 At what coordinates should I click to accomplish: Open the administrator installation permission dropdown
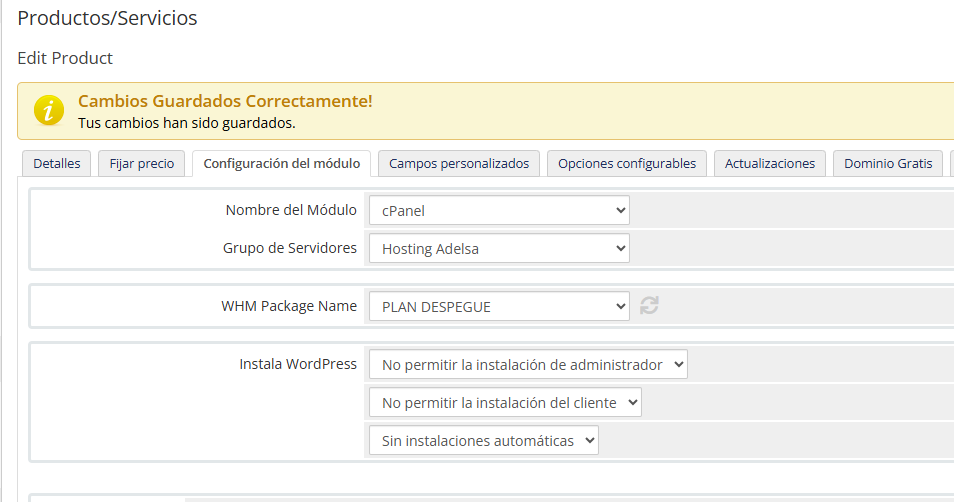point(527,365)
